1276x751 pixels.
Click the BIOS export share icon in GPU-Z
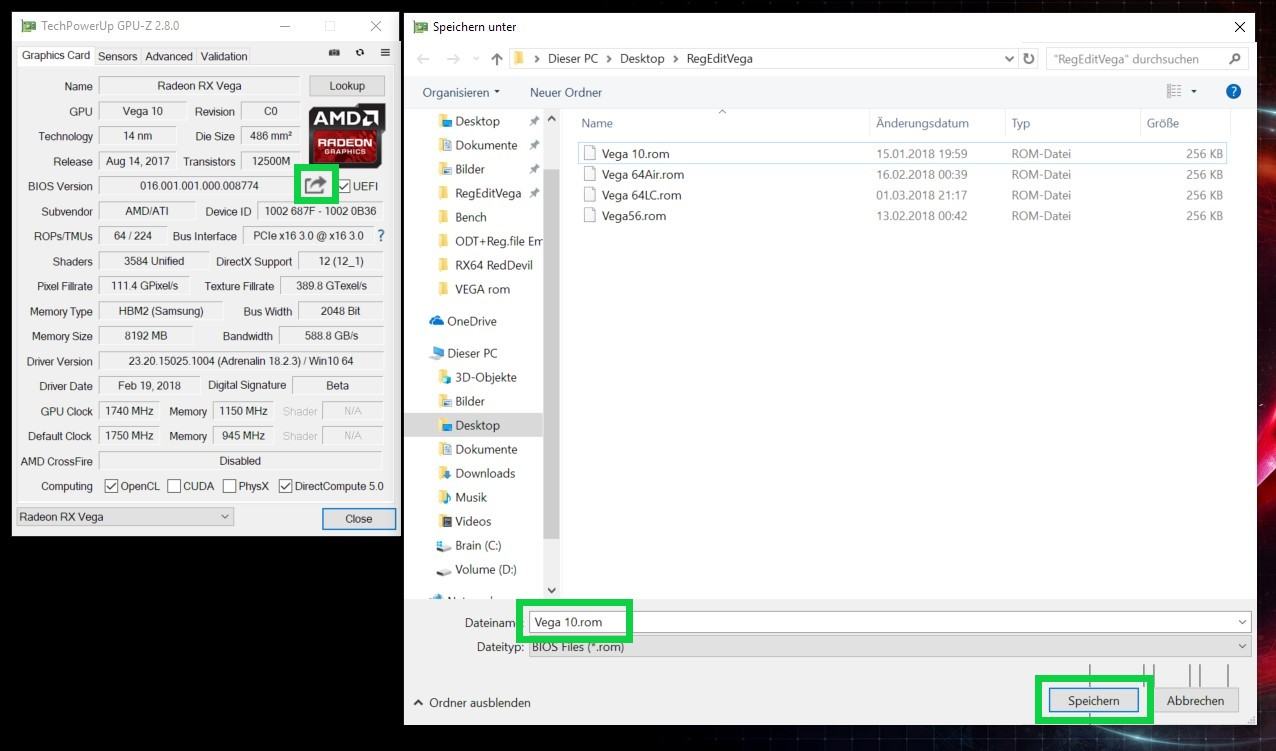pyautogui.click(x=315, y=185)
